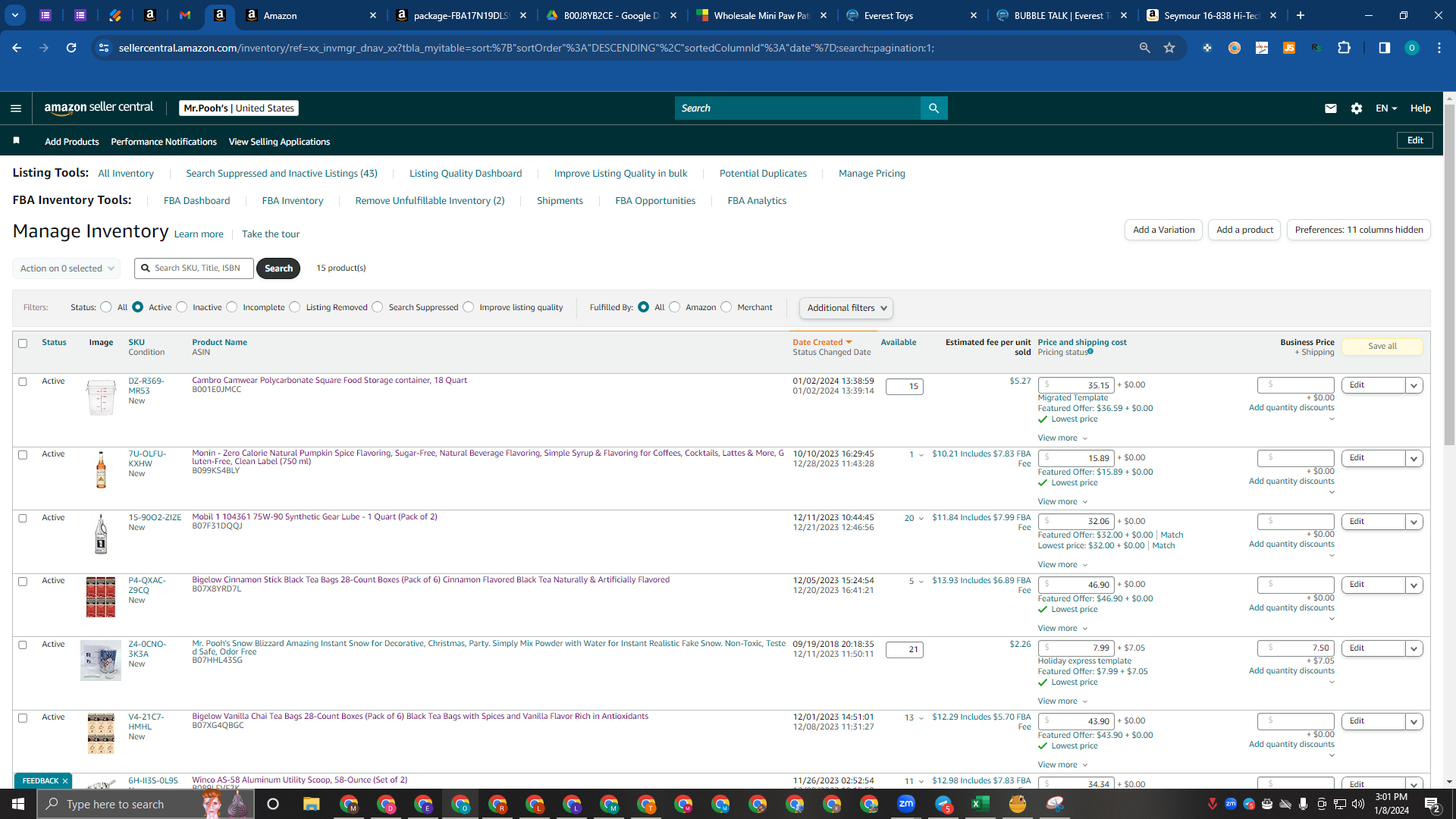
Task: Click the Save all button
Action: (x=1382, y=347)
